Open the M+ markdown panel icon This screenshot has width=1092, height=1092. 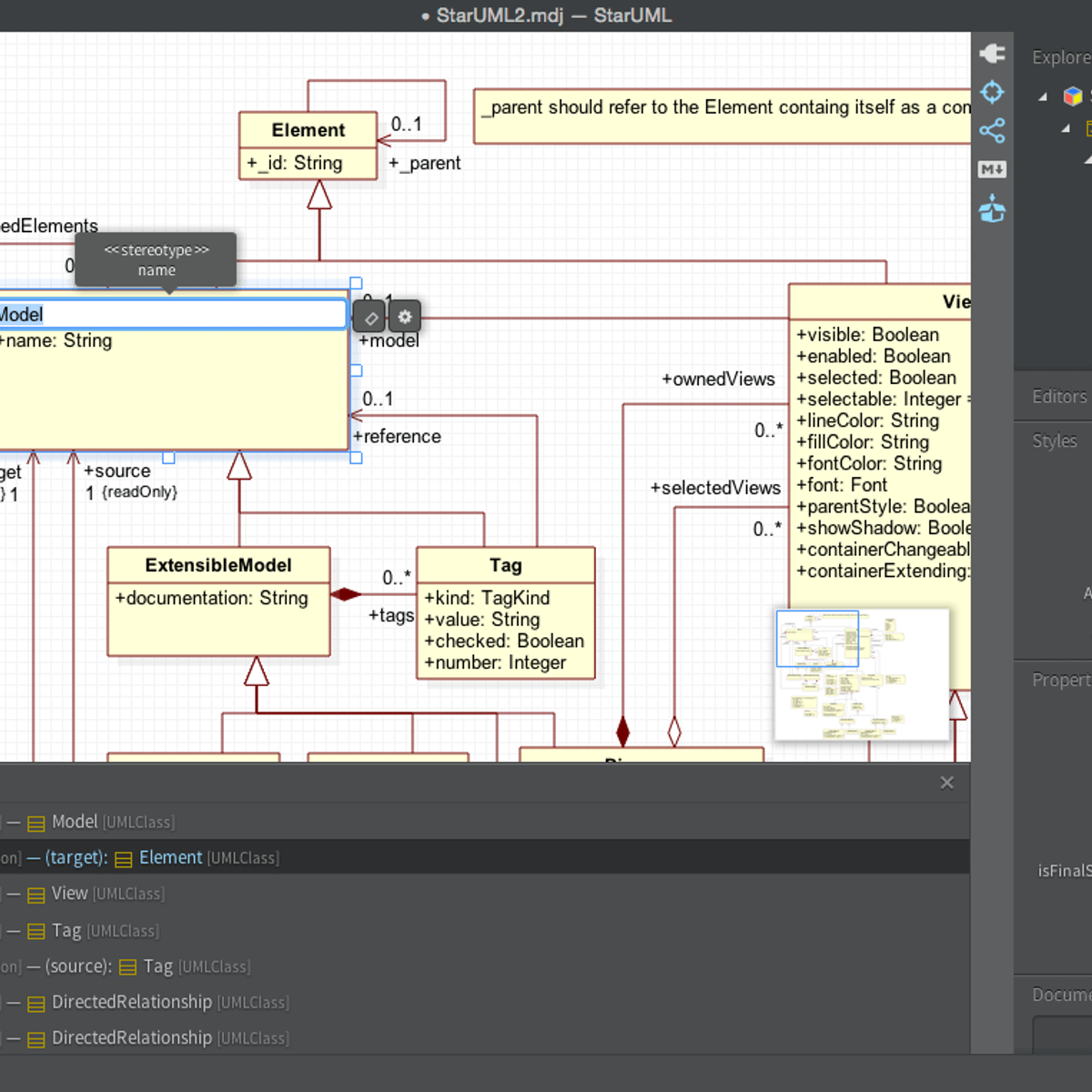tap(992, 168)
